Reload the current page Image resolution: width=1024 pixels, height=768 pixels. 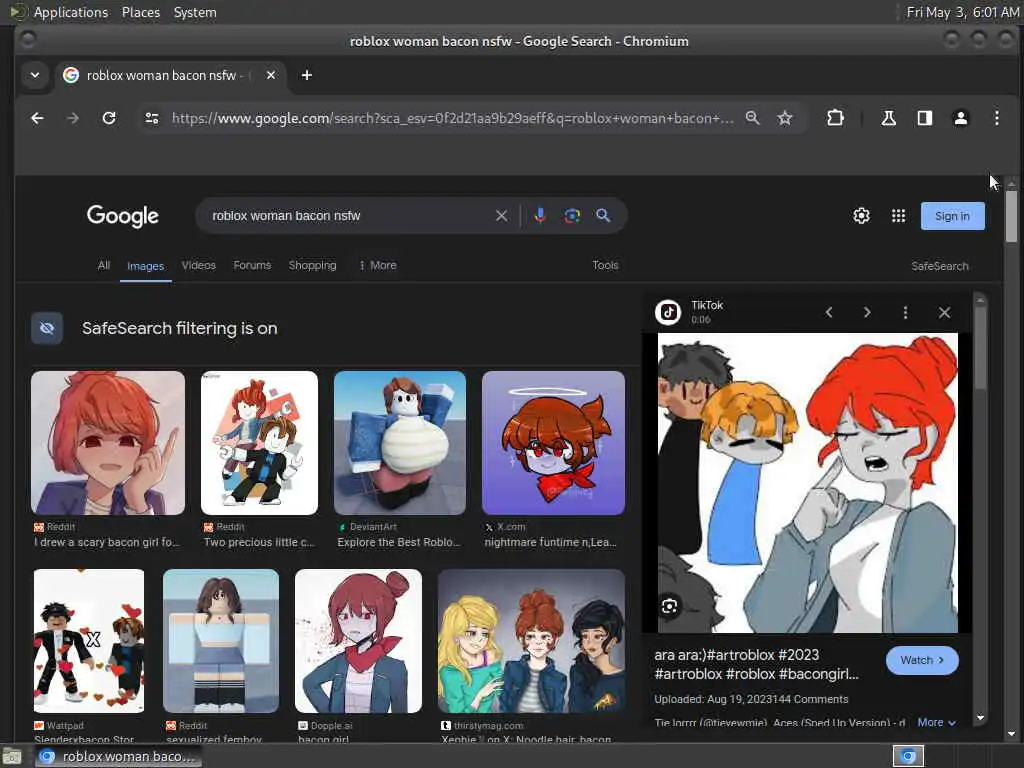pyautogui.click(x=109, y=118)
